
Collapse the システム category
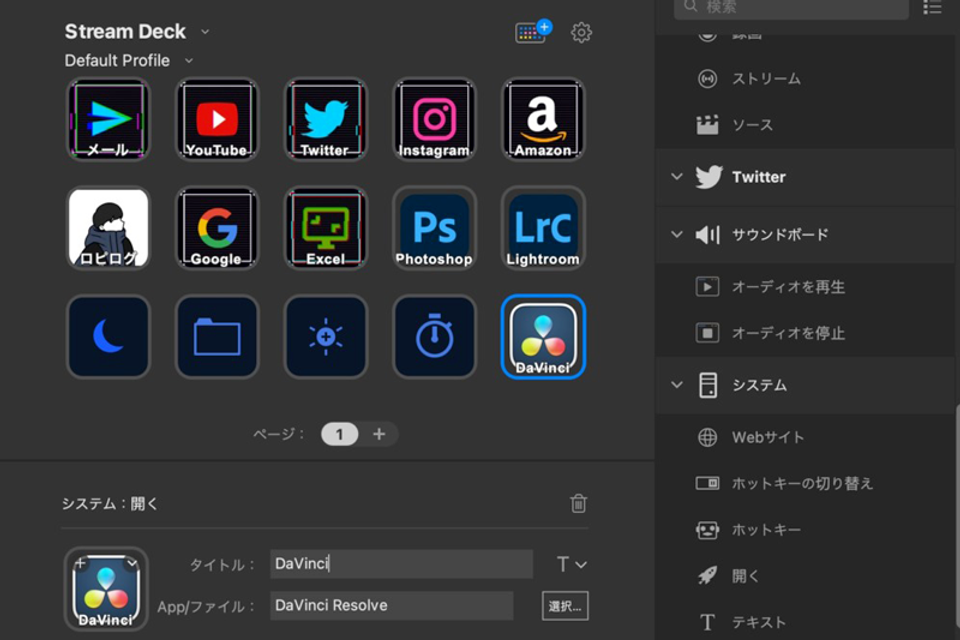(x=677, y=385)
